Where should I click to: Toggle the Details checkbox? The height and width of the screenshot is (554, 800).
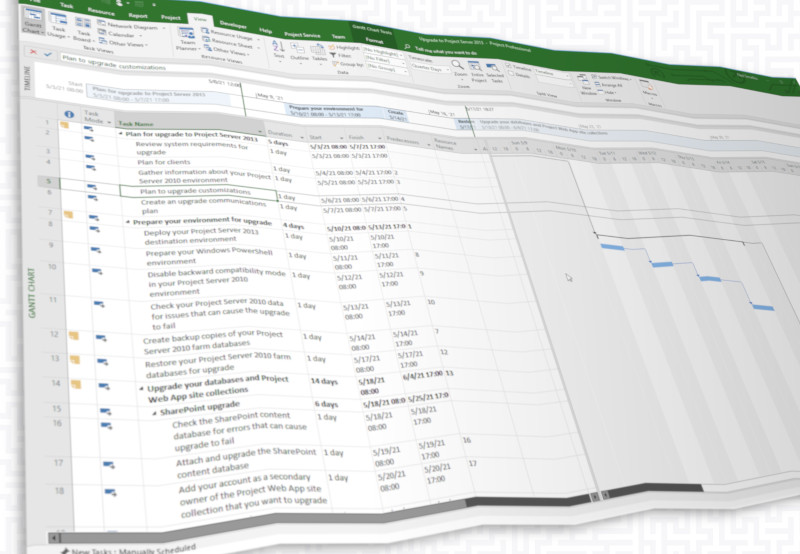pos(511,73)
